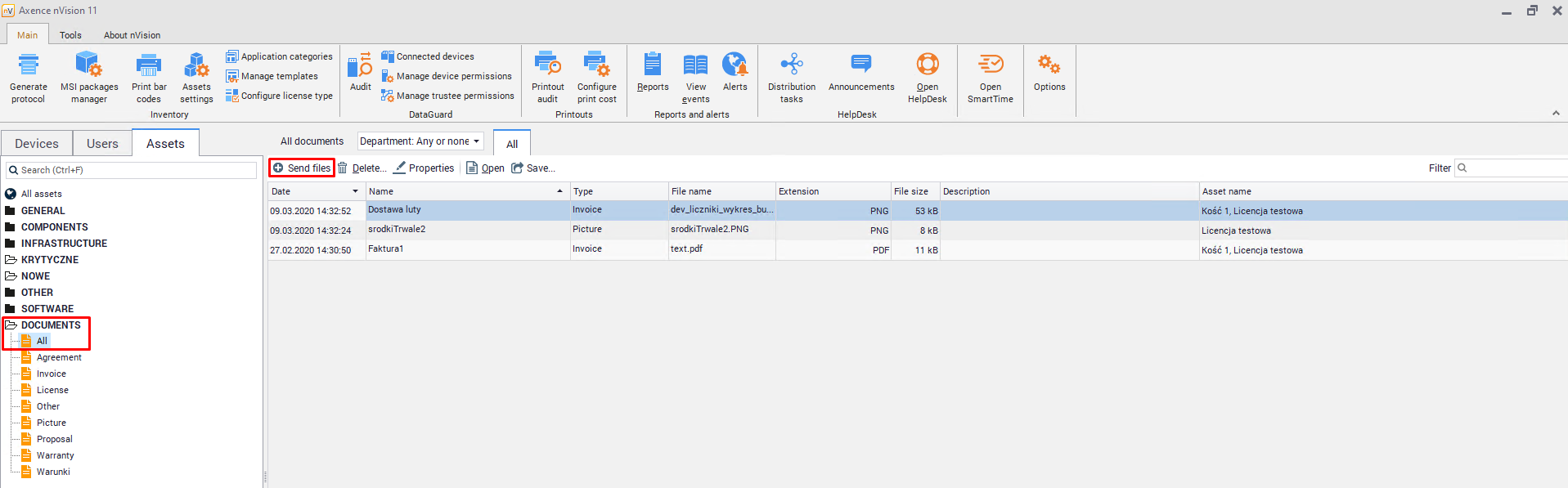
Task: Switch to the Tools ribbon tab
Action: (x=70, y=35)
